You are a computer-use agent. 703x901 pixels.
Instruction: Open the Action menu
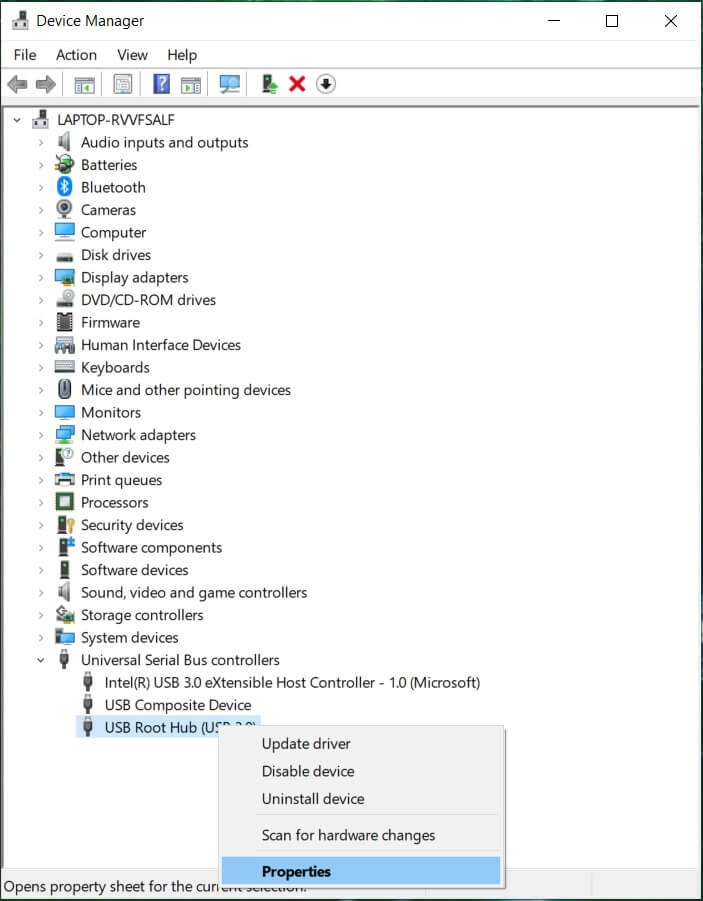(x=76, y=55)
